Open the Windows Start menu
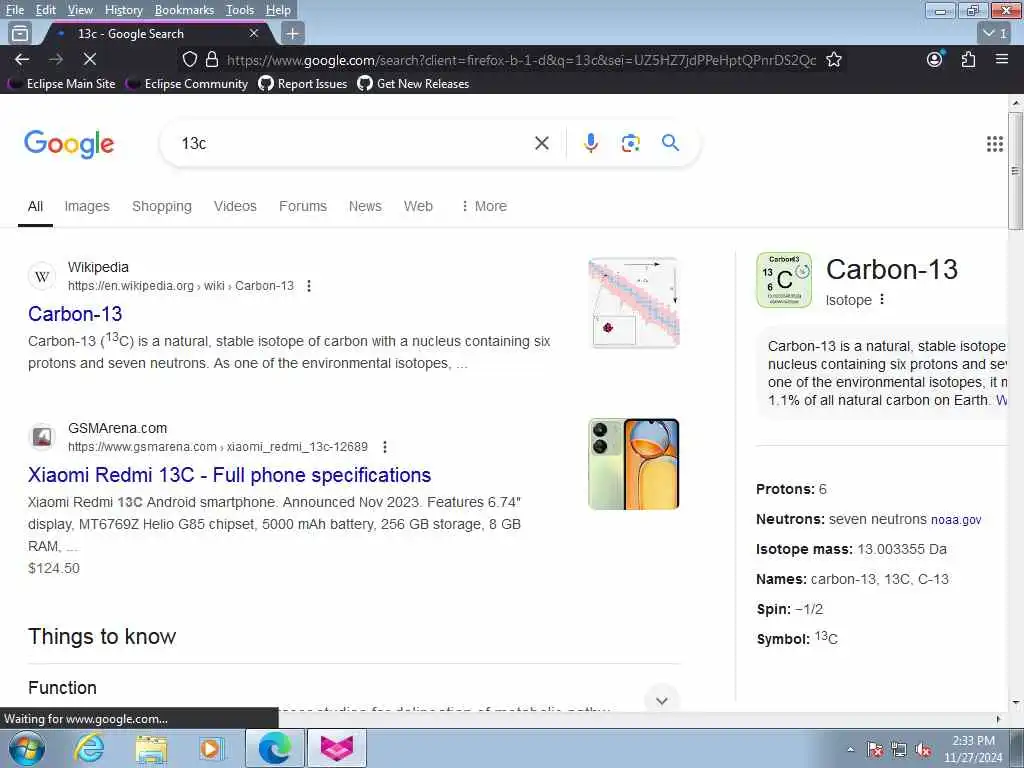The height and width of the screenshot is (768, 1024). tap(27, 748)
